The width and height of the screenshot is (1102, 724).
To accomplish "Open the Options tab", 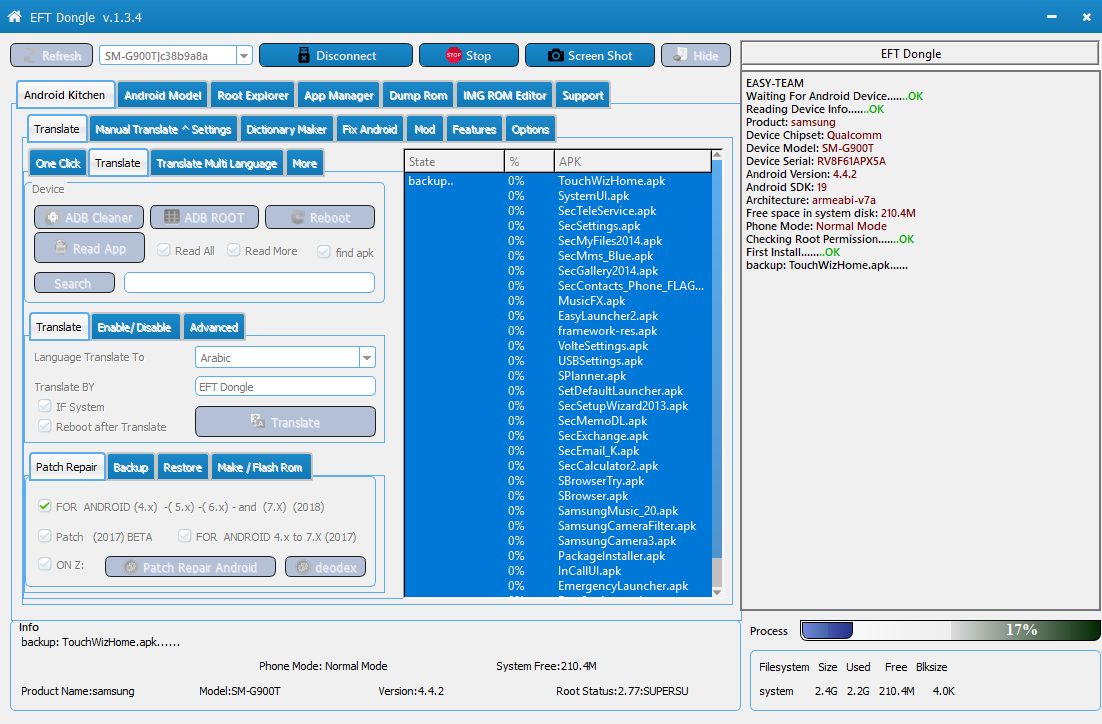I will tap(530, 129).
